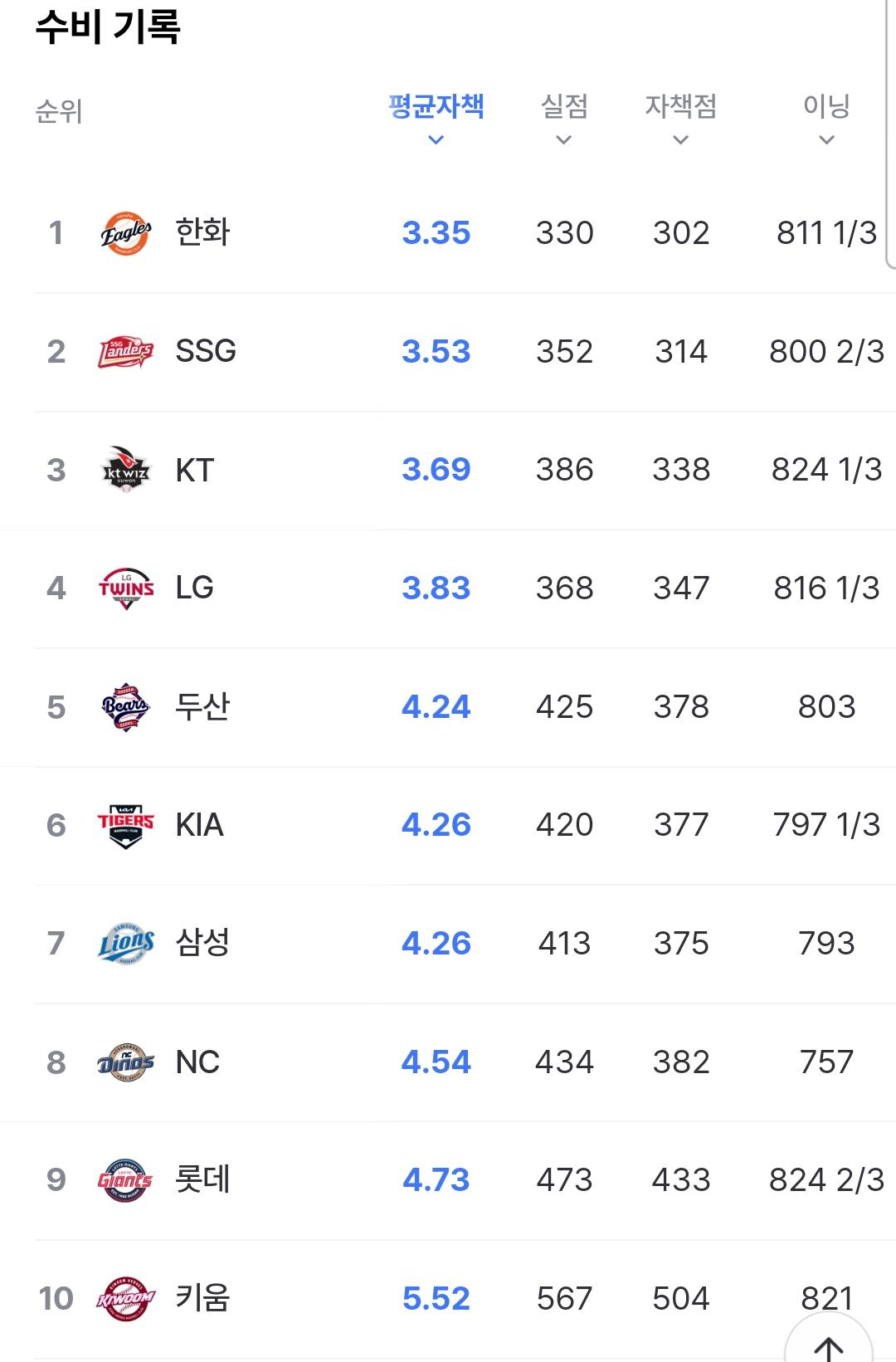
Task: Open the Kiwoom Heroes logo
Action: pyautogui.click(x=126, y=1299)
